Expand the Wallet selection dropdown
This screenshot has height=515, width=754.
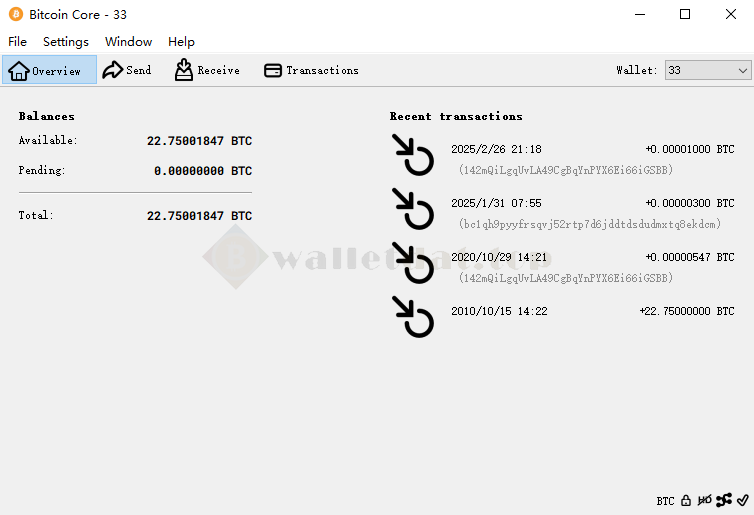point(708,70)
